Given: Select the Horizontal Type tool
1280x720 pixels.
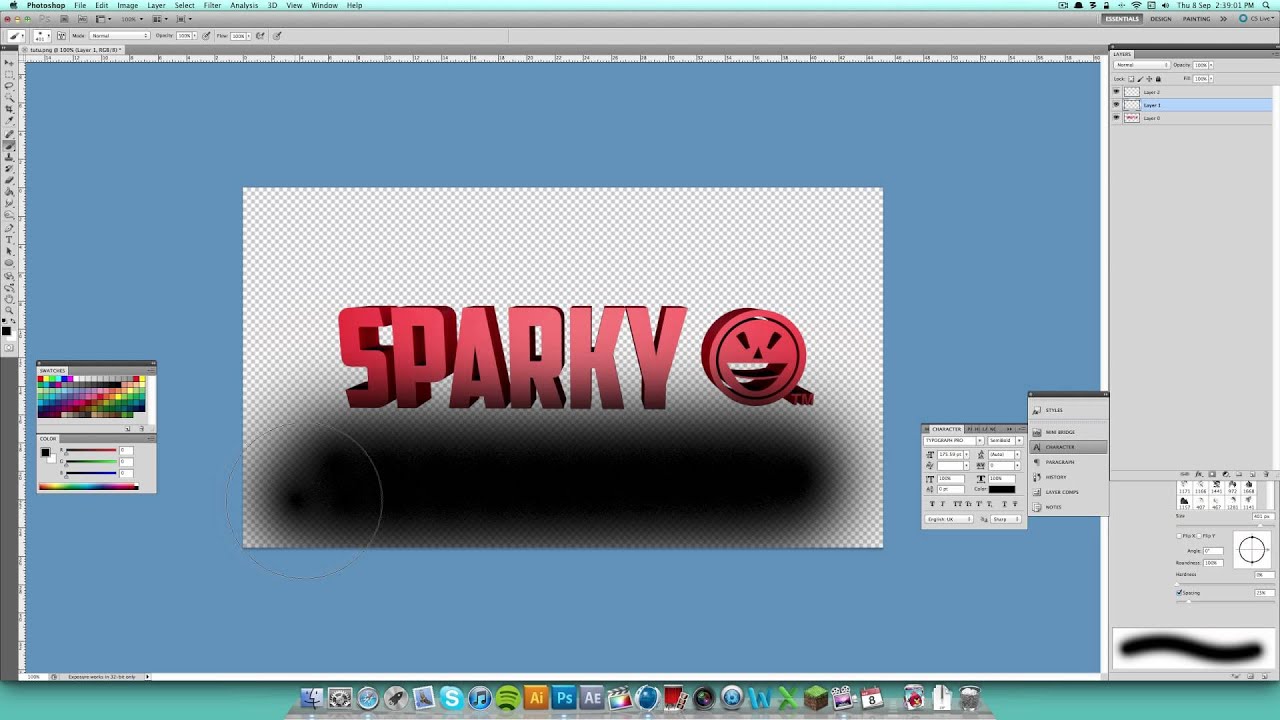Looking at the screenshot, I should tap(9, 240).
